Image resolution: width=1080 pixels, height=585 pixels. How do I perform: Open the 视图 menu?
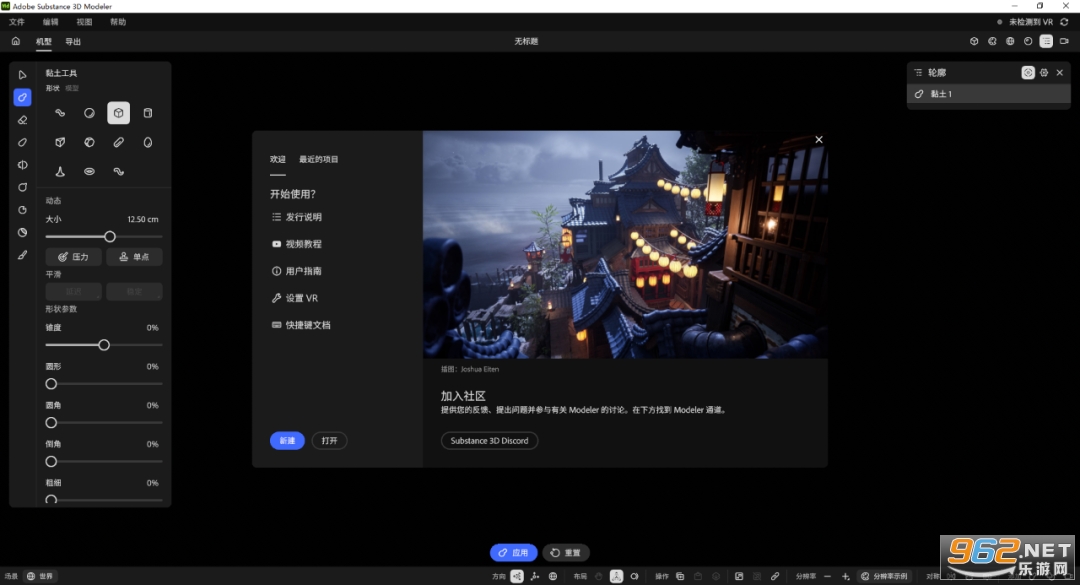[84, 22]
